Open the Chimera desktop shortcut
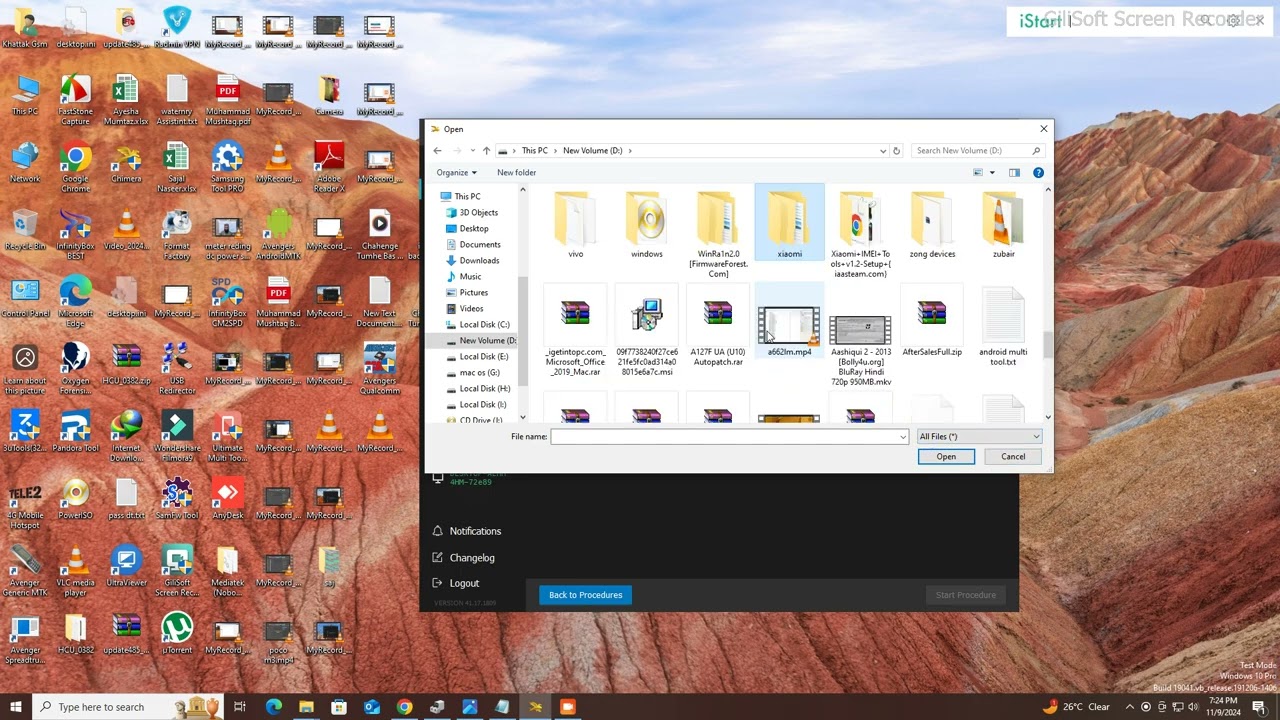This screenshot has width=1280, height=720. click(126, 163)
